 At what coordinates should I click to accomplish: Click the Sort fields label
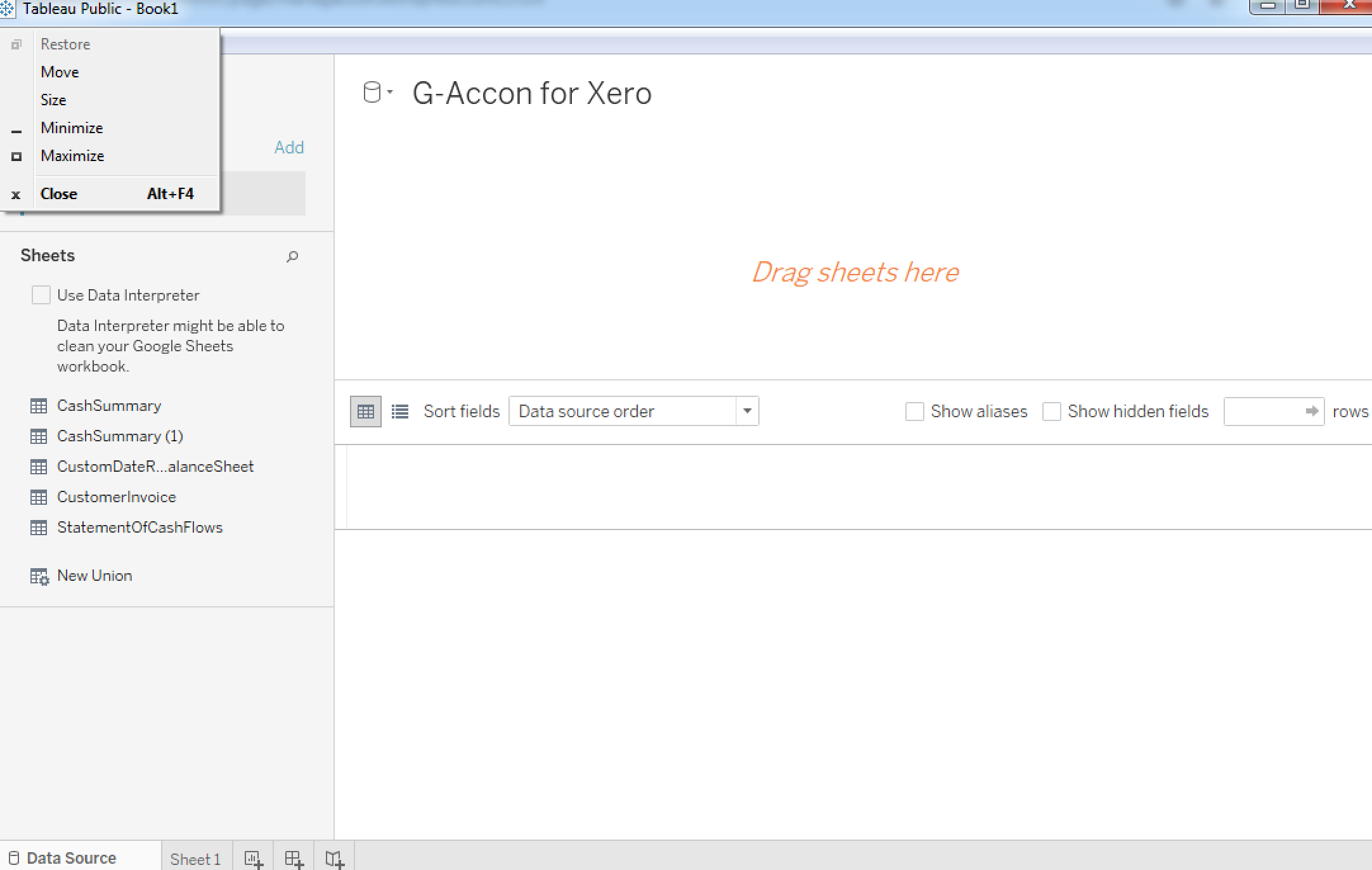pos(462,412)
